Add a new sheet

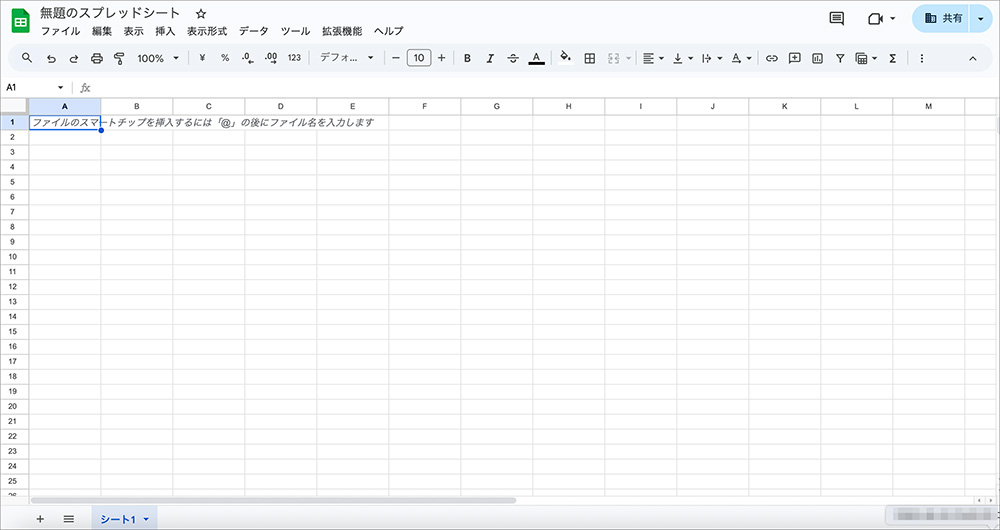tap(40, 519)
